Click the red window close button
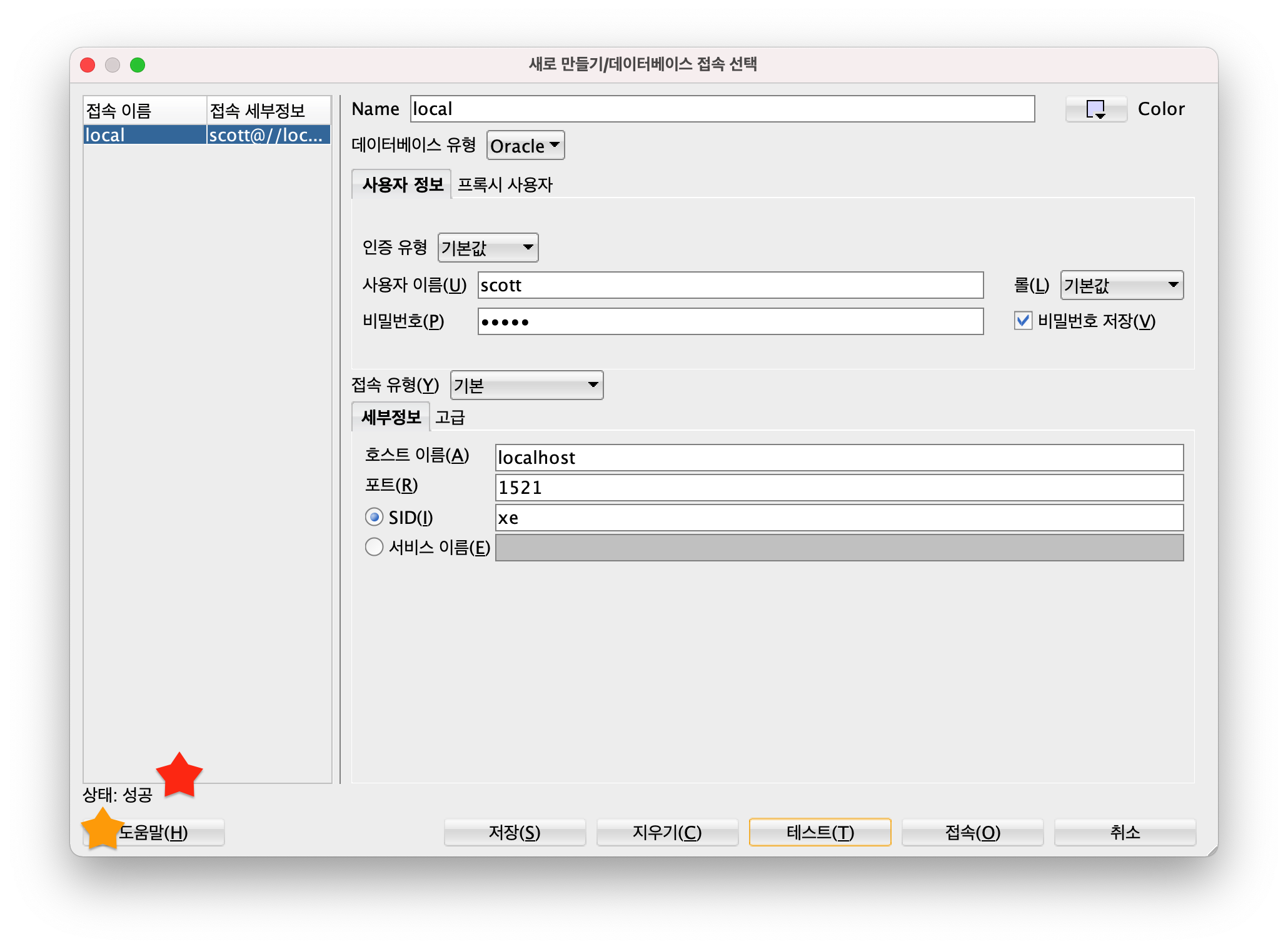Image resolution: width=1288 pixels, height=949 pixels. [88, 65]
